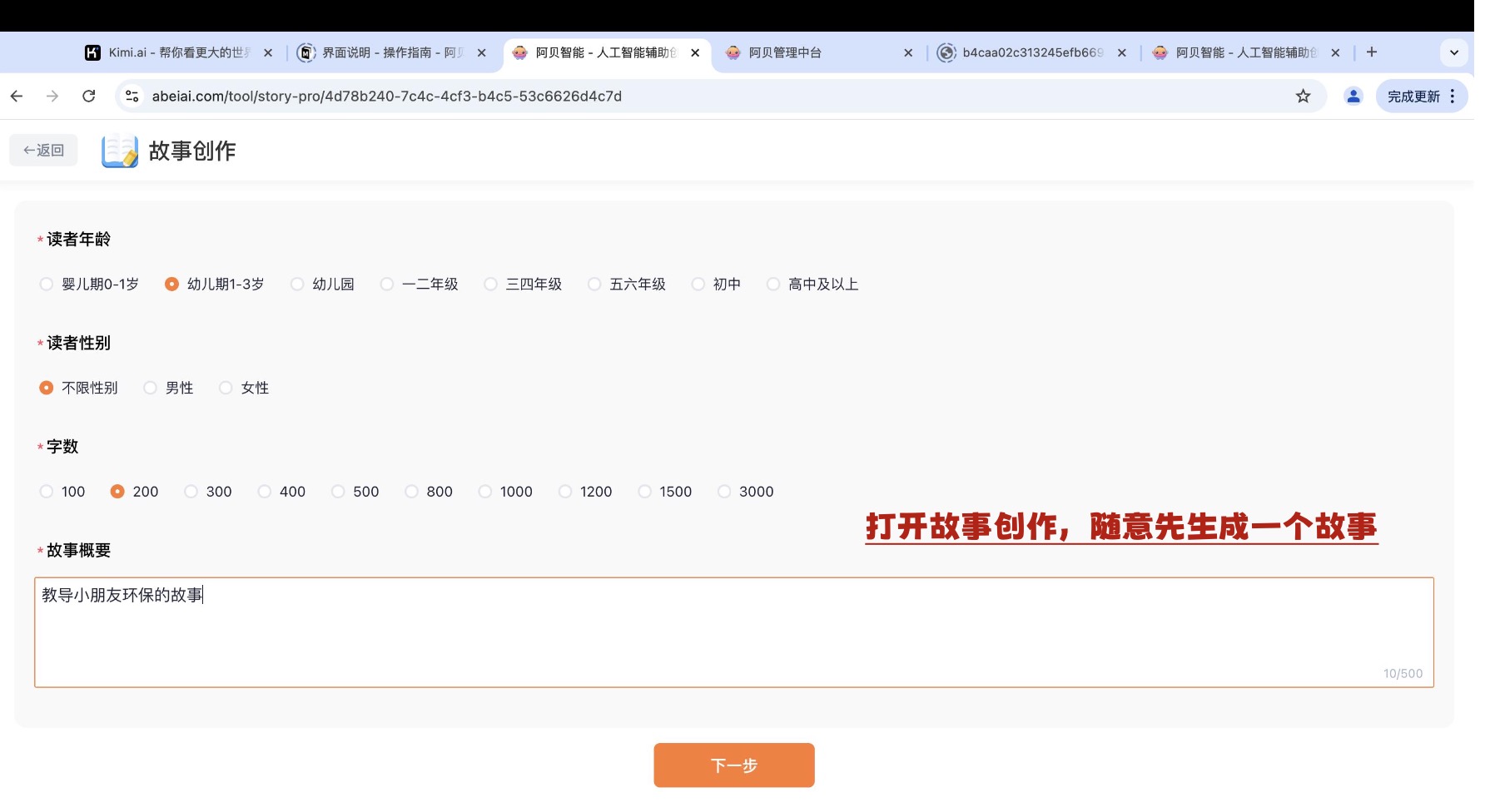Screen dimensions: 1490x812
Task: Select gender option 女性
Action: pos(244,388)
